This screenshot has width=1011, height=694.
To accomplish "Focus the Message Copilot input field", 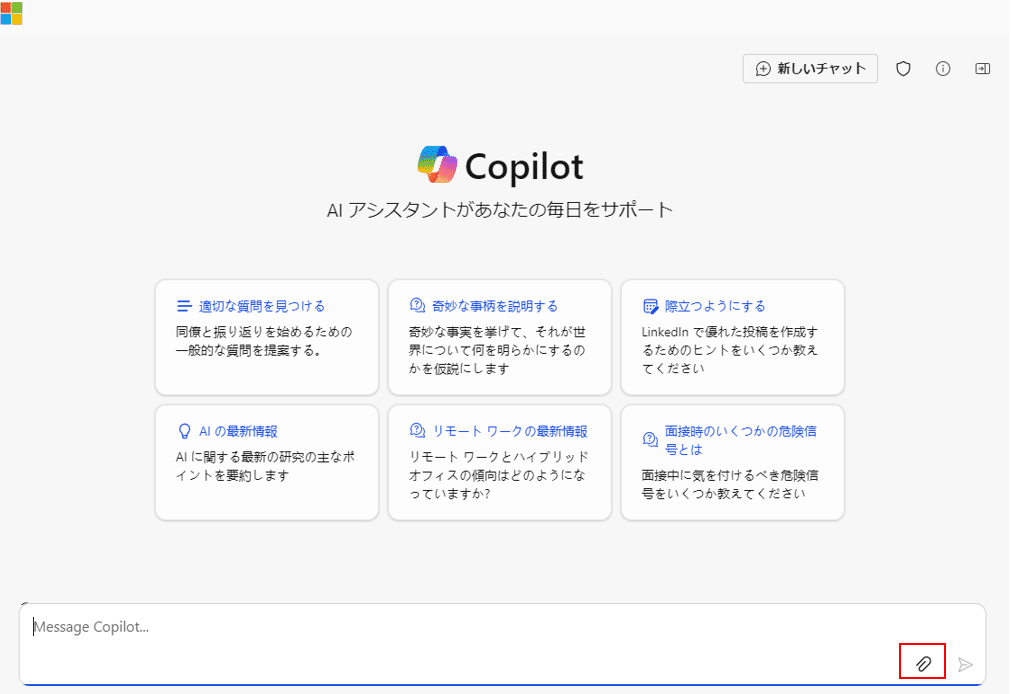I will pyautogui.click(x=502, y=644).
